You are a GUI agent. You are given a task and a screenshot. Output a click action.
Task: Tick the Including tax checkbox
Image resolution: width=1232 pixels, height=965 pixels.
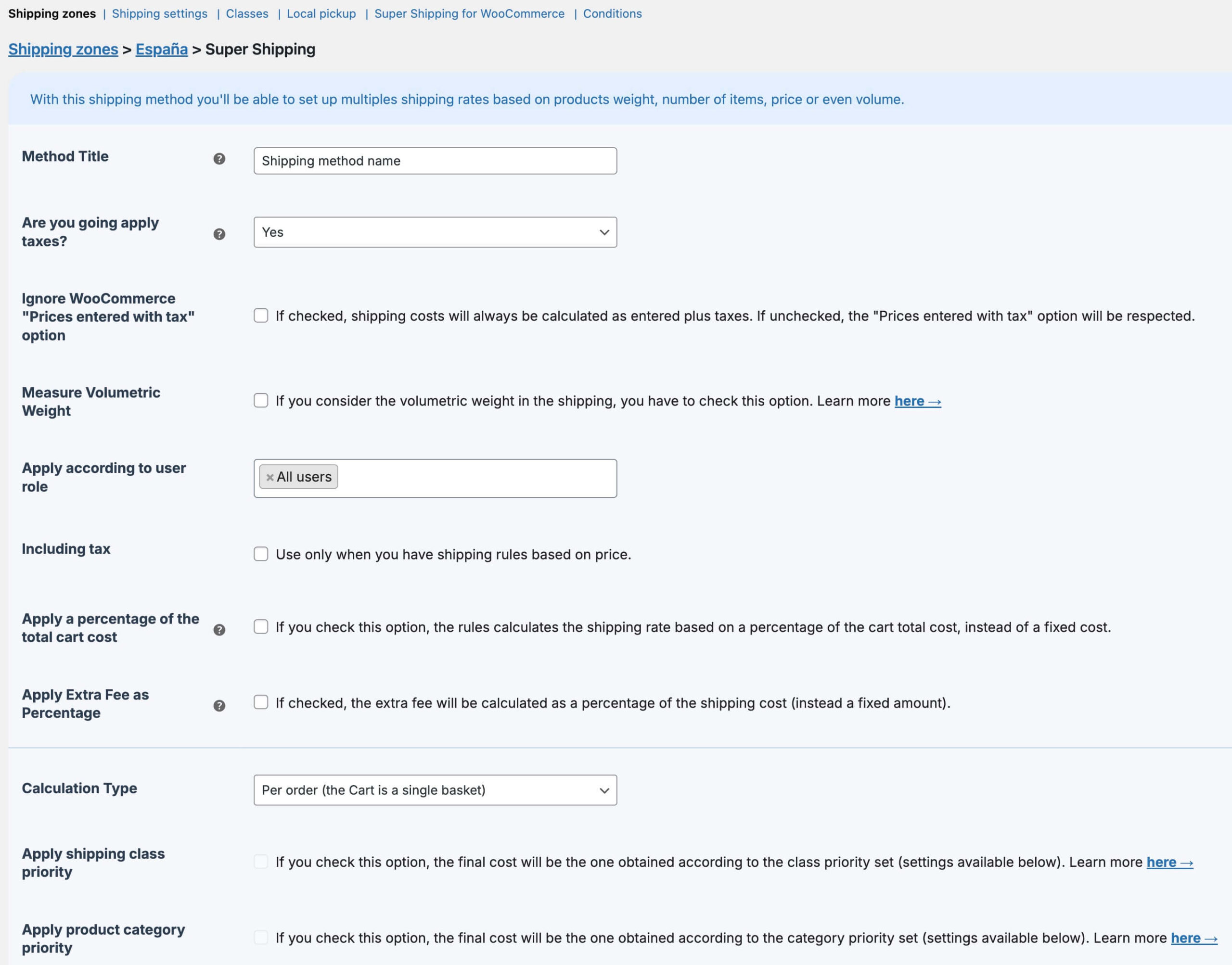coord(260,554)
